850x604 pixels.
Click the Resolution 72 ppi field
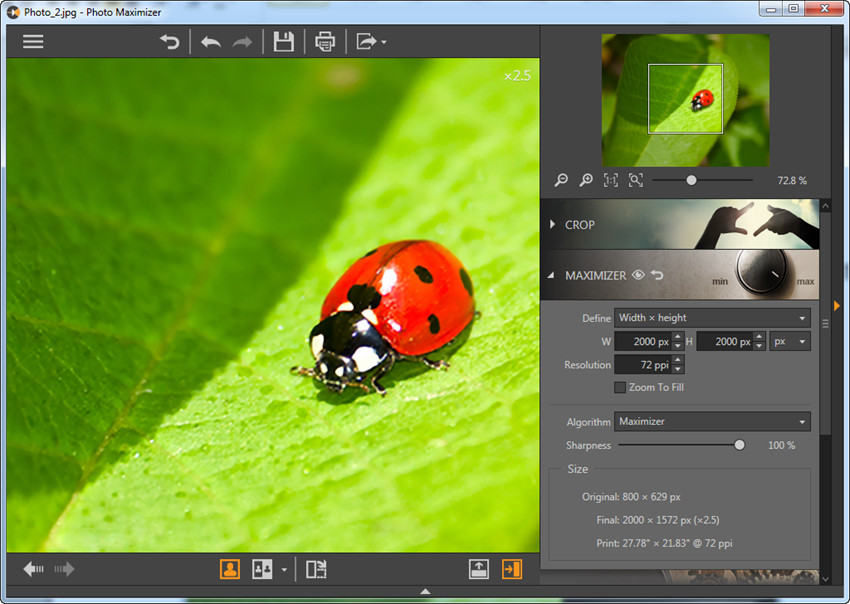pyautogui.click(x=643, y=365)
